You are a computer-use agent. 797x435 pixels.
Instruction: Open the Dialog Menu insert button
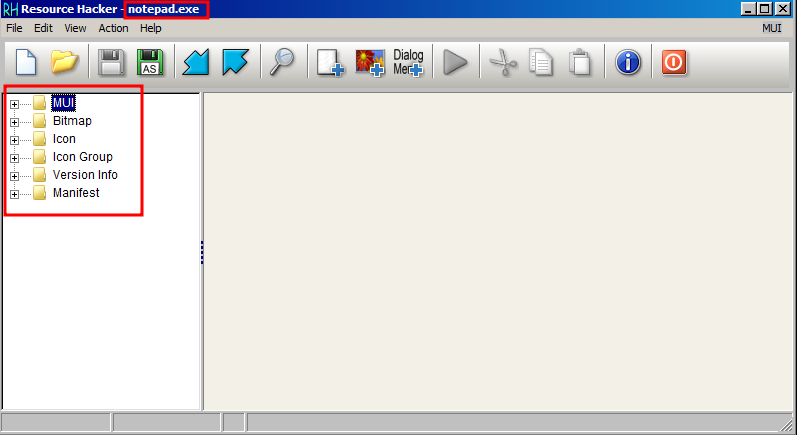408,63
